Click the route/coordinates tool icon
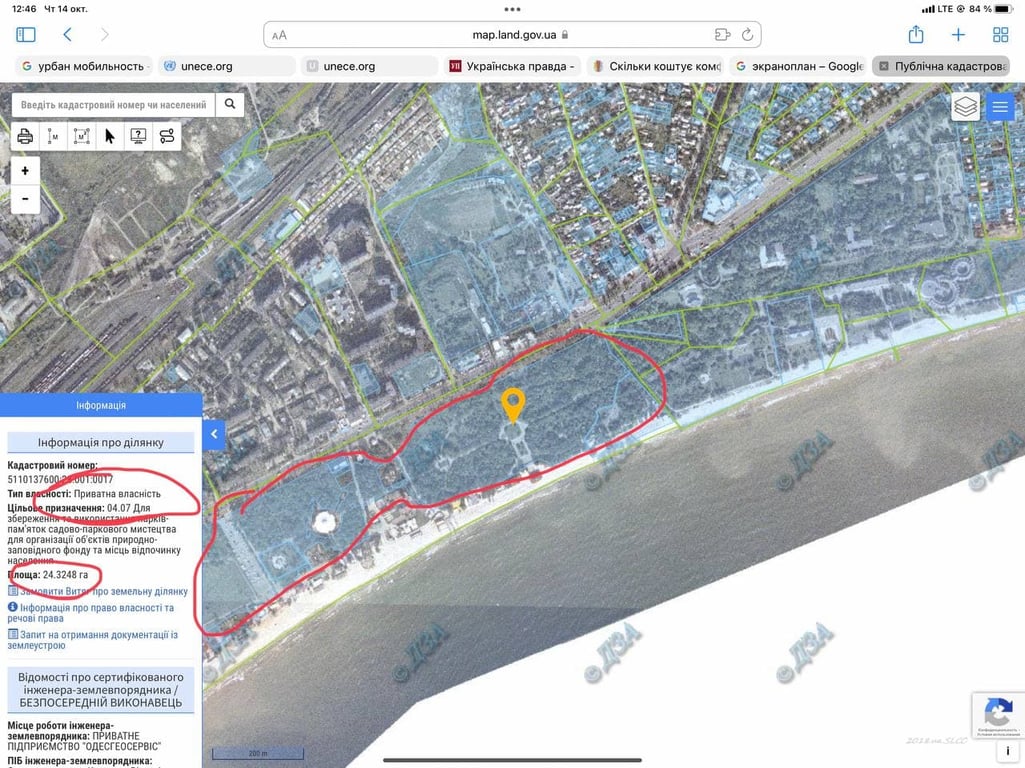This screenshot has width=1025, height=768. (x=167, y=136)
